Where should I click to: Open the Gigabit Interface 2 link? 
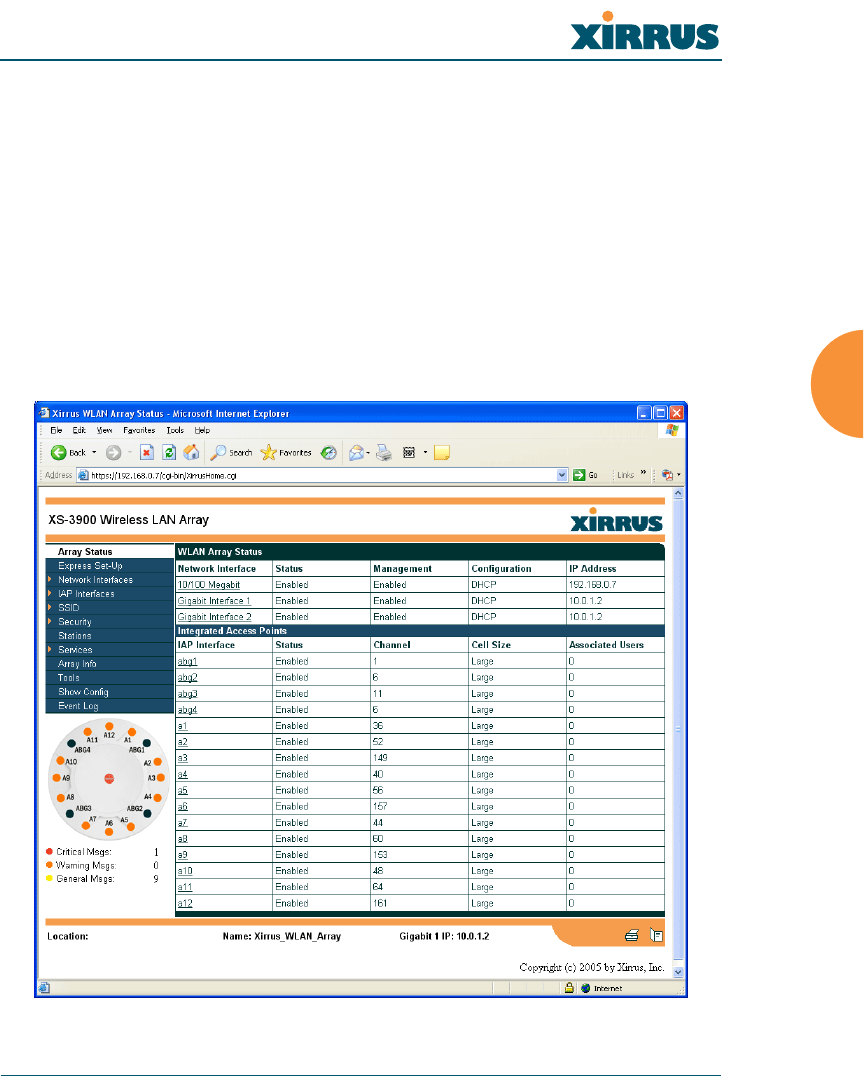tap(214, 617)
